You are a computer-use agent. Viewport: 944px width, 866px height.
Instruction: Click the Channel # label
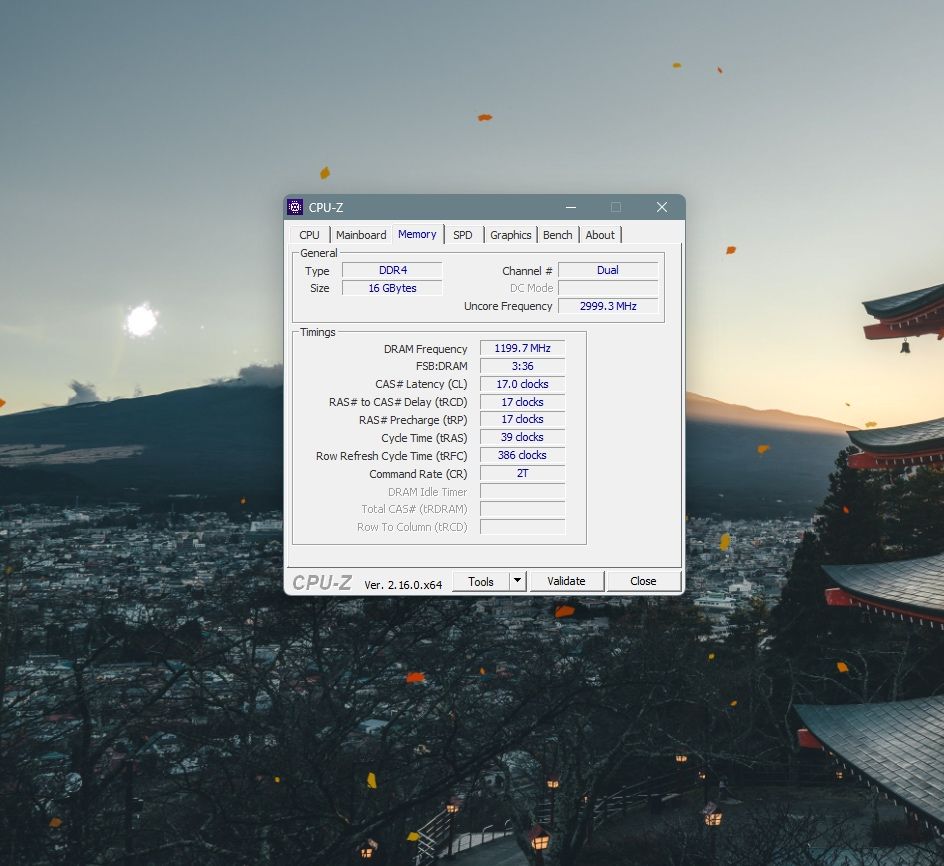click(527, 271)
